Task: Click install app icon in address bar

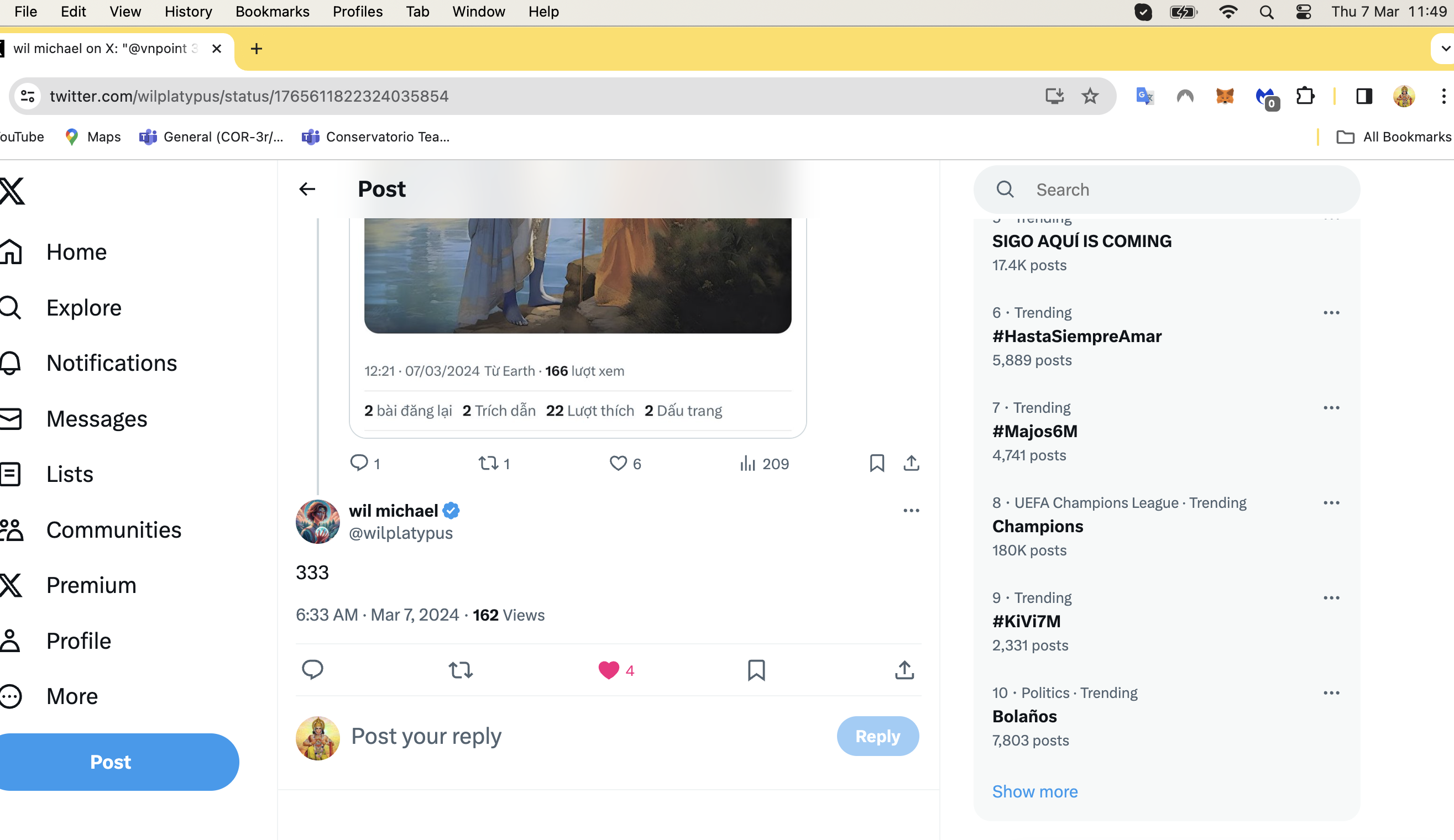Action: 1055,96
